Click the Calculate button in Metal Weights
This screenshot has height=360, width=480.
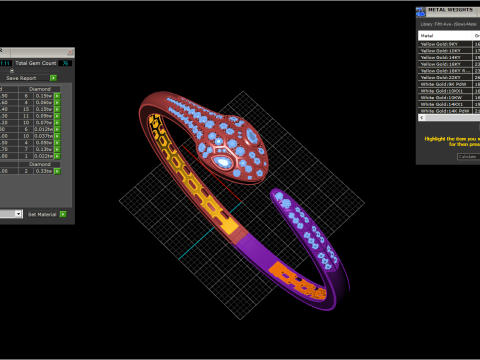point(467,157)
